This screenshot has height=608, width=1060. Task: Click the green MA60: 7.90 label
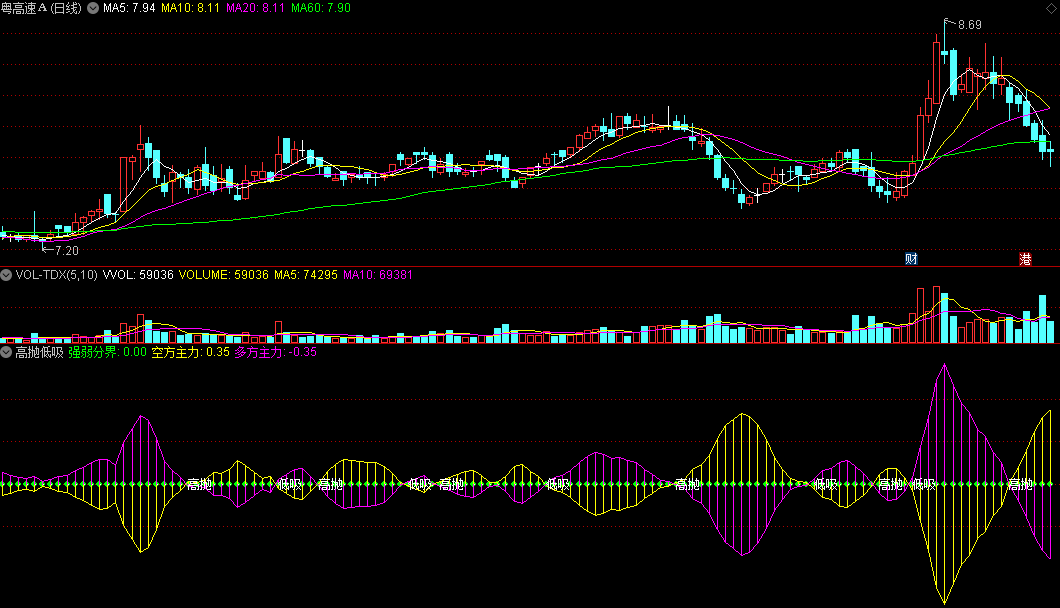tap(320, 8)
